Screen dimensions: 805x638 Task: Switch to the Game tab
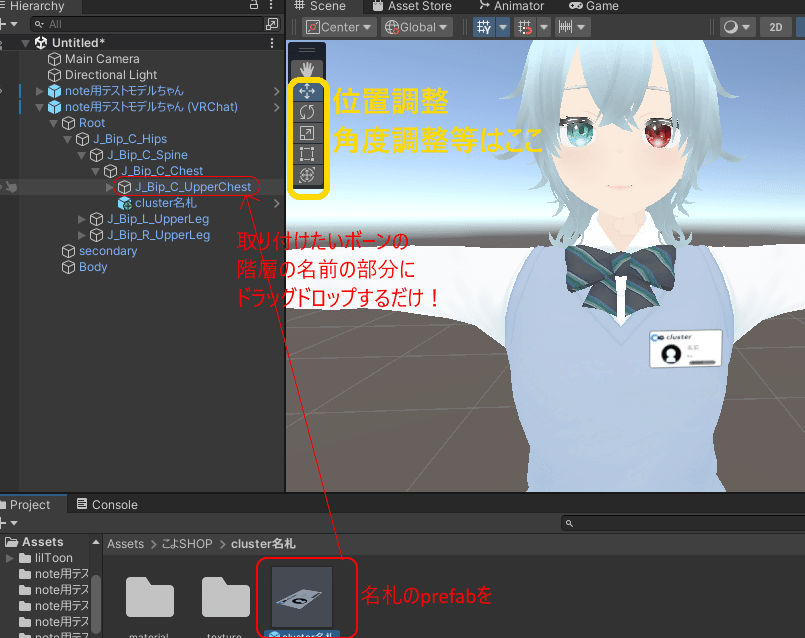(594, 6)
